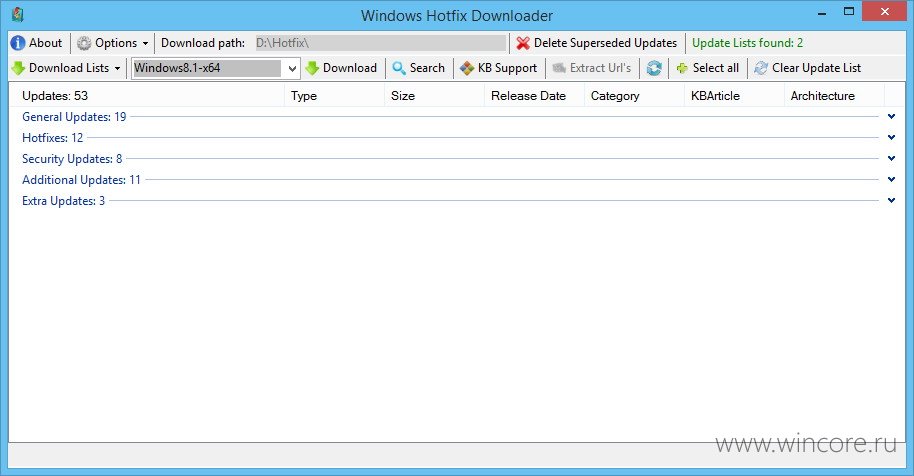Click Select all with plus icon
Screen dimensions: 914x476
coord(707,68)
